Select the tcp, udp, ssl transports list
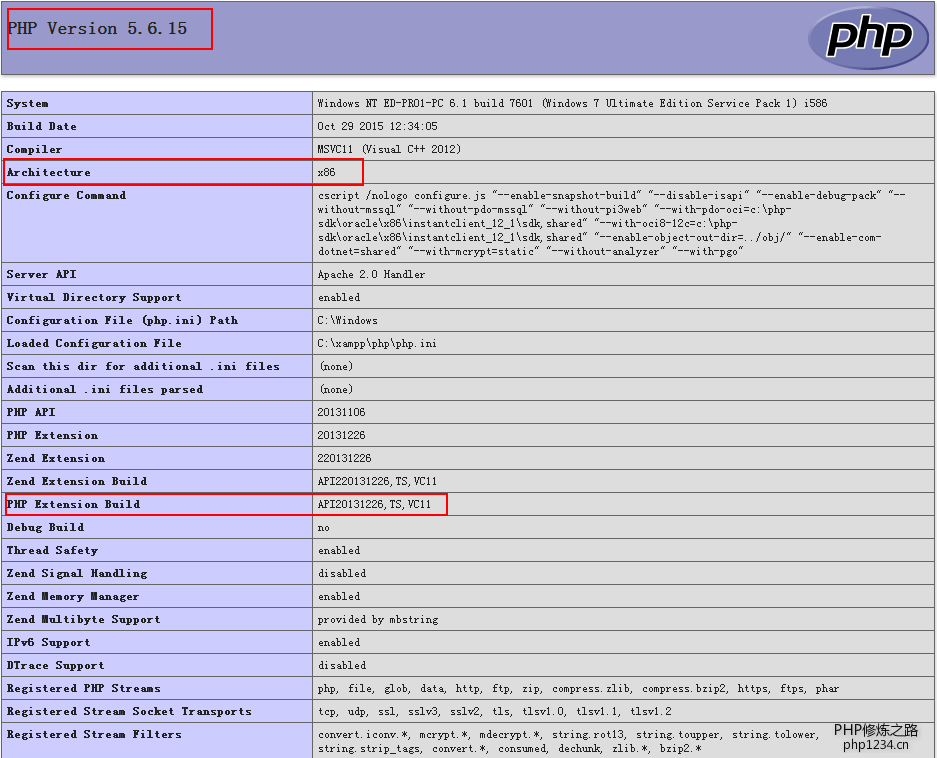 tap(494, 711)
